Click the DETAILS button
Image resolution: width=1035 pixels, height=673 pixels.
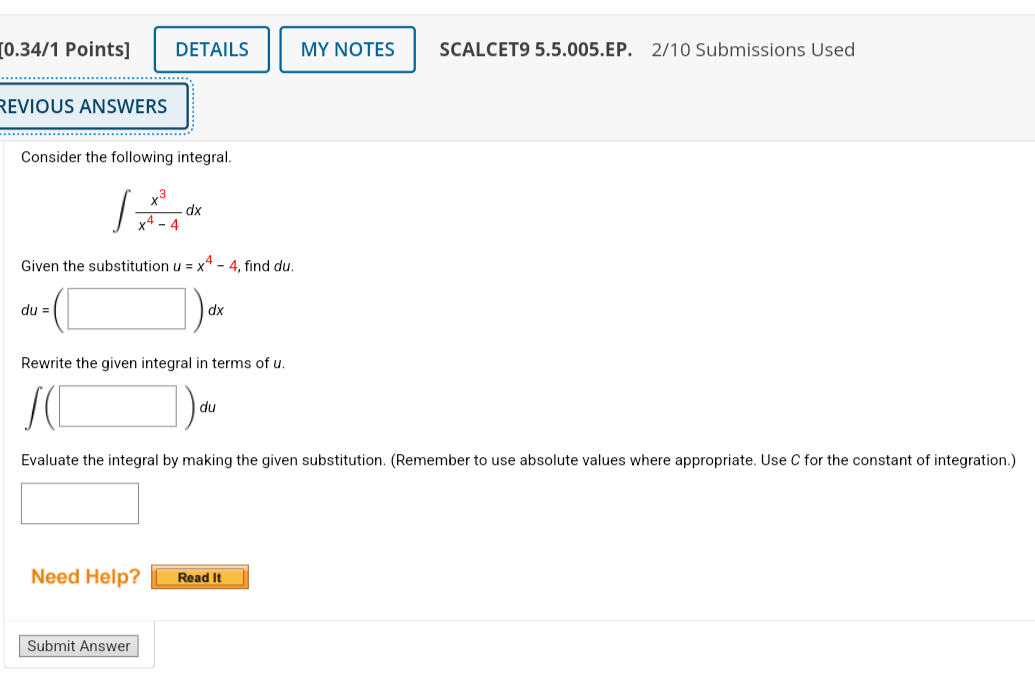pos(211,48)
